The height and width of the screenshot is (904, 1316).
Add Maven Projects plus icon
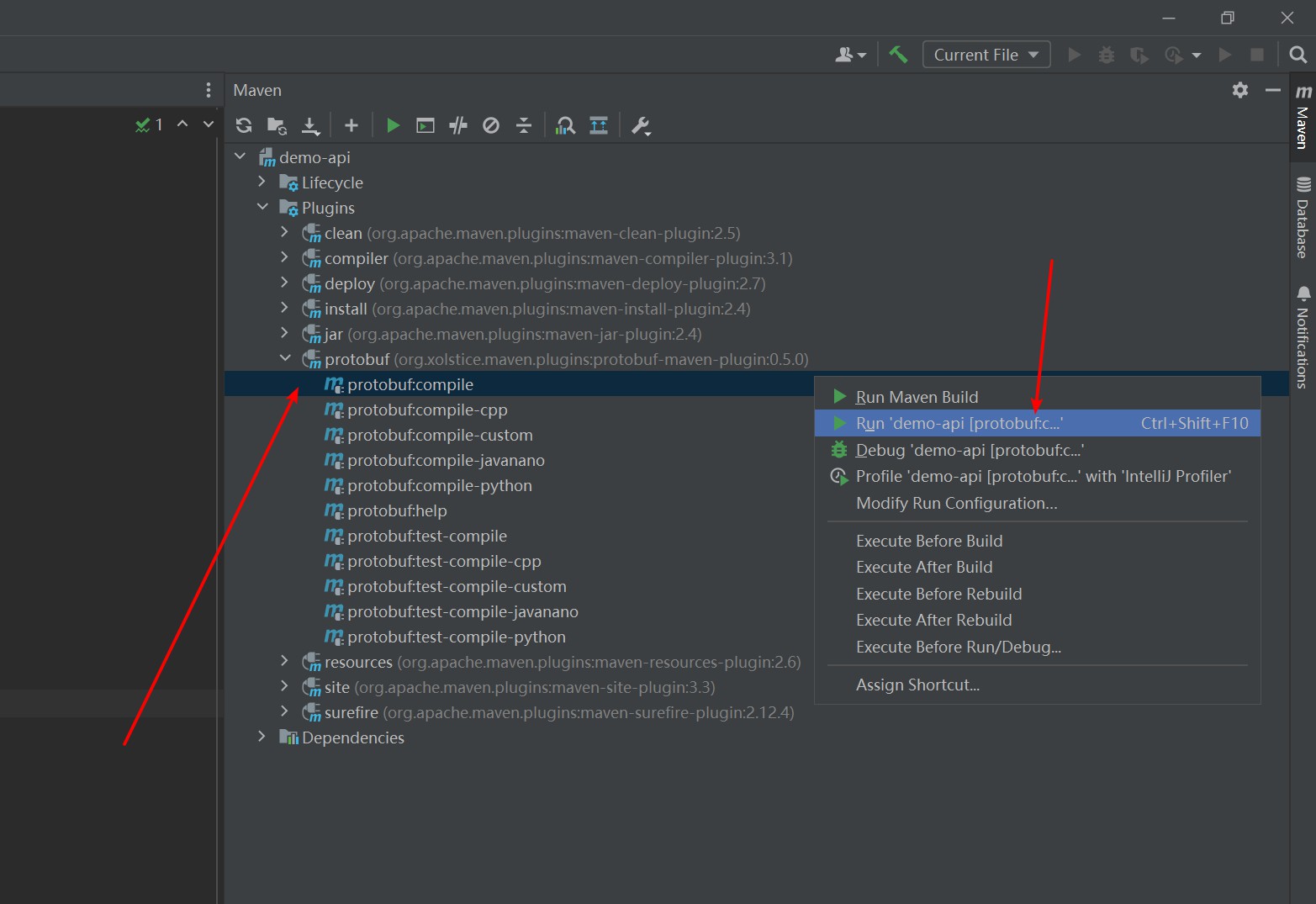tap(351, 125)
